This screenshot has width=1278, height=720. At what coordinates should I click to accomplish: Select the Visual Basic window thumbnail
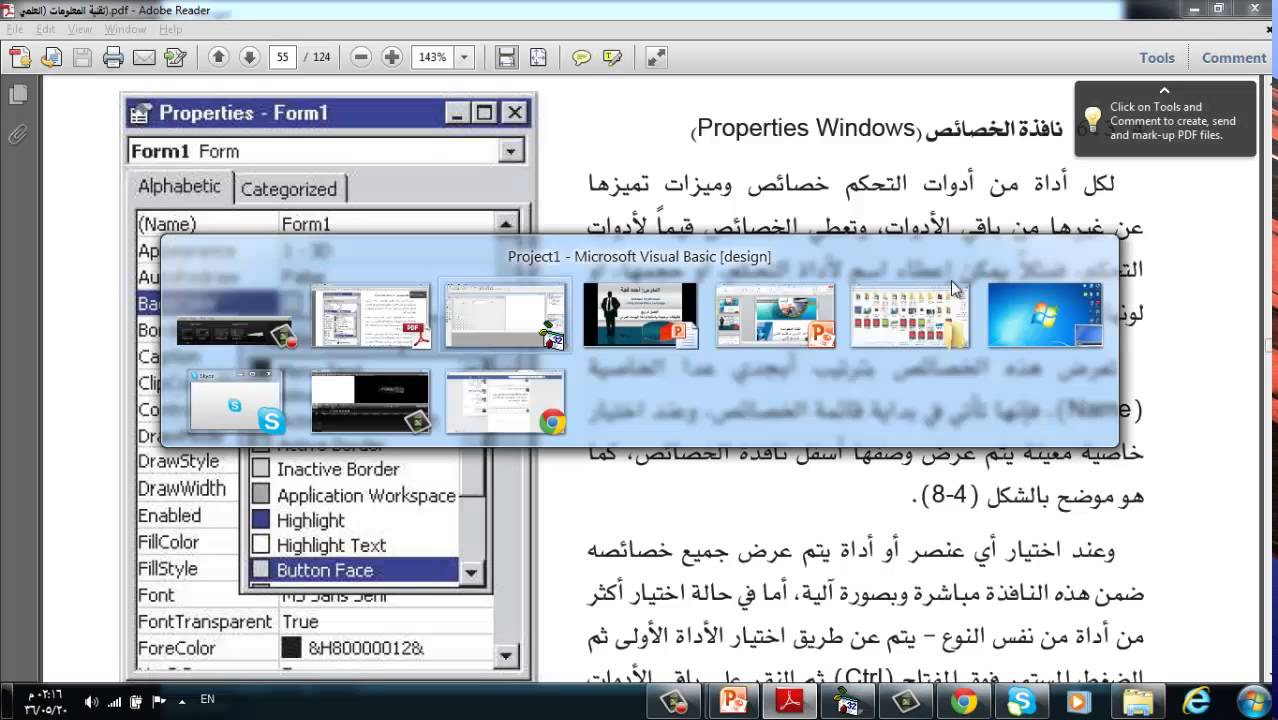[505, 317]
